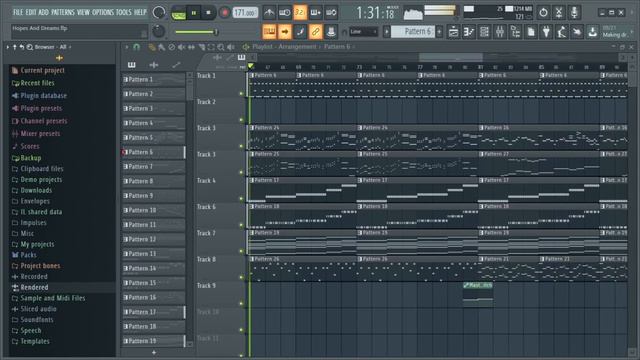
Task: Mute Track 2 with its green dot
Action: click(241, 120)
